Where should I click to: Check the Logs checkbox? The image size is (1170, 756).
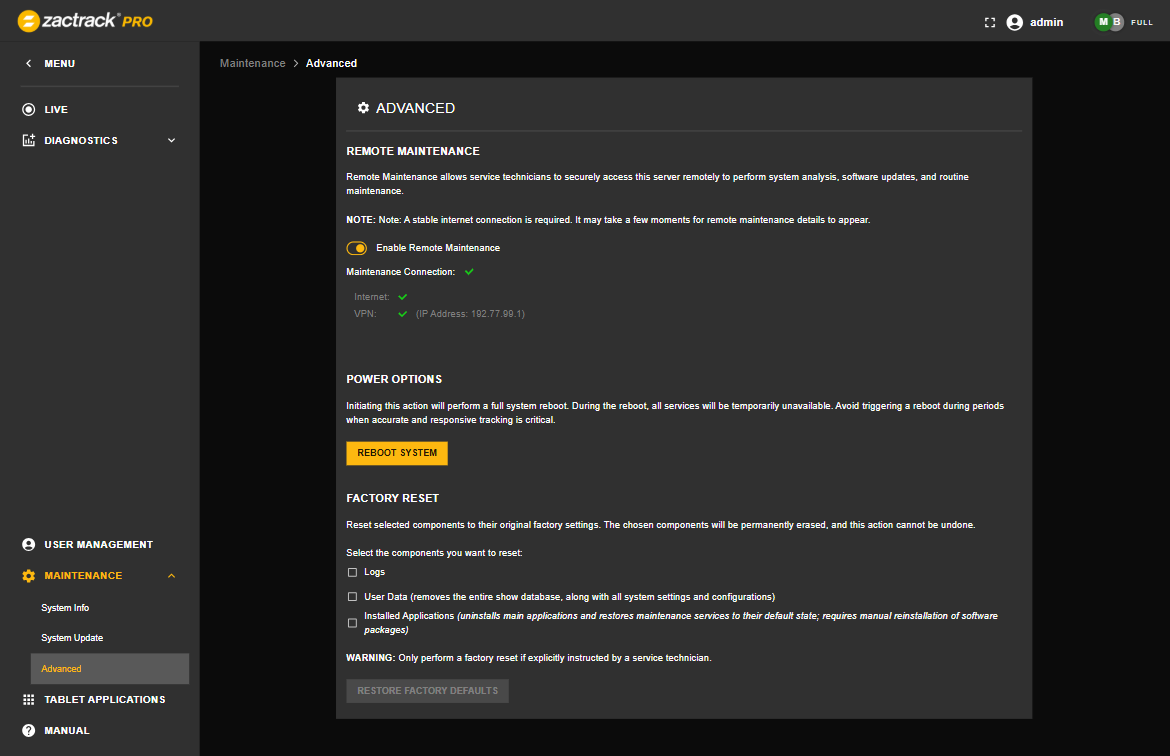pyautogui.click(x=352, y=572)
